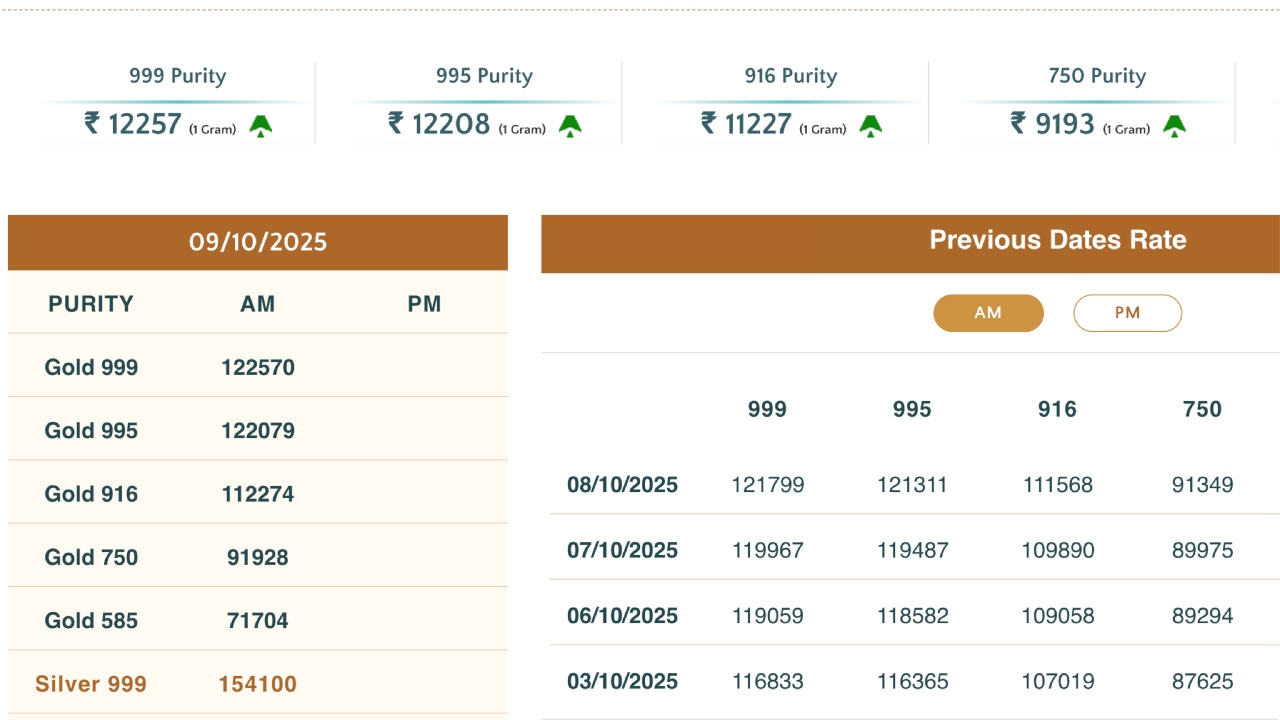
Task: Click the green up arrow beside 750 Purity price
Action: point(1174,126)
